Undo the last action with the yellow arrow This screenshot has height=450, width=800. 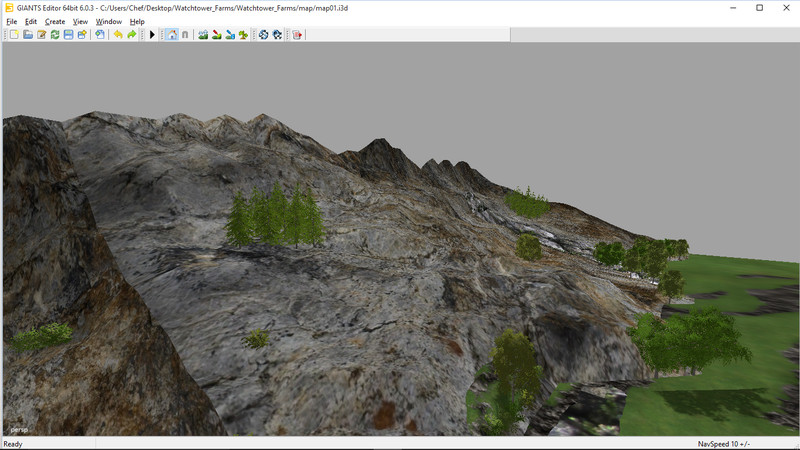point(118,35)
